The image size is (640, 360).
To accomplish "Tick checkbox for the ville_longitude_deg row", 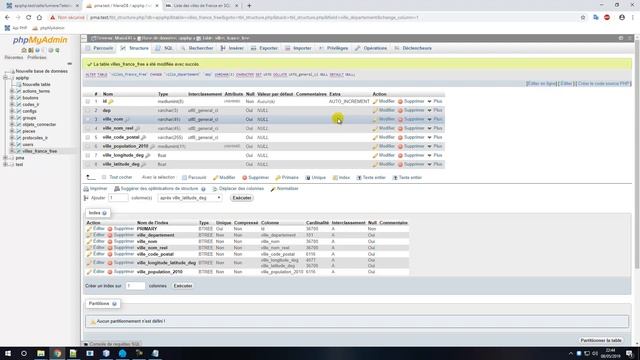I will (88, 155).
